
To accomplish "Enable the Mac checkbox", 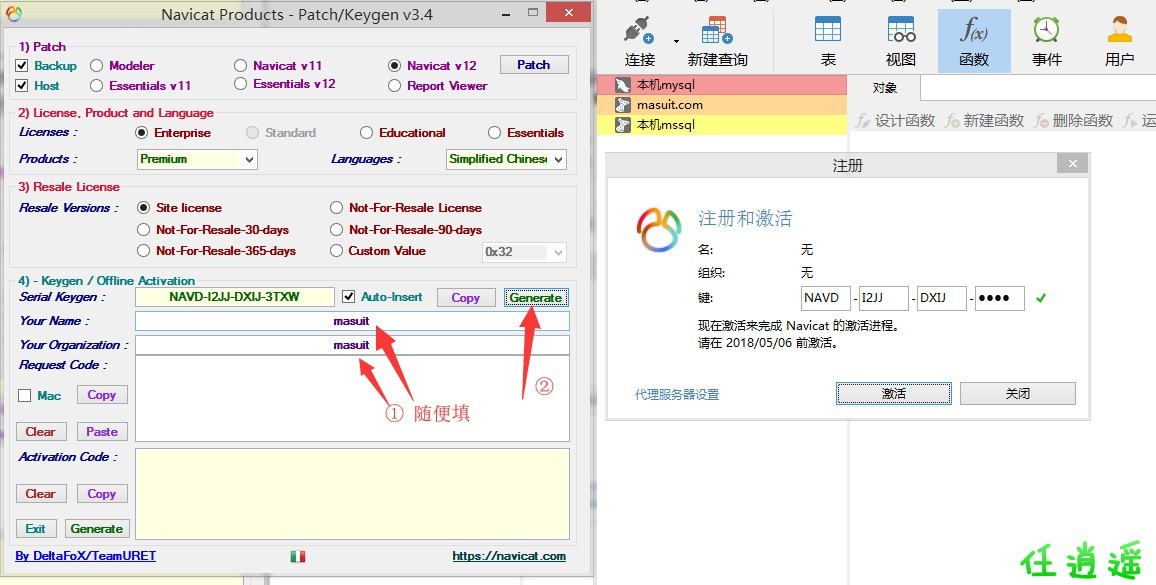I will 24,395.
